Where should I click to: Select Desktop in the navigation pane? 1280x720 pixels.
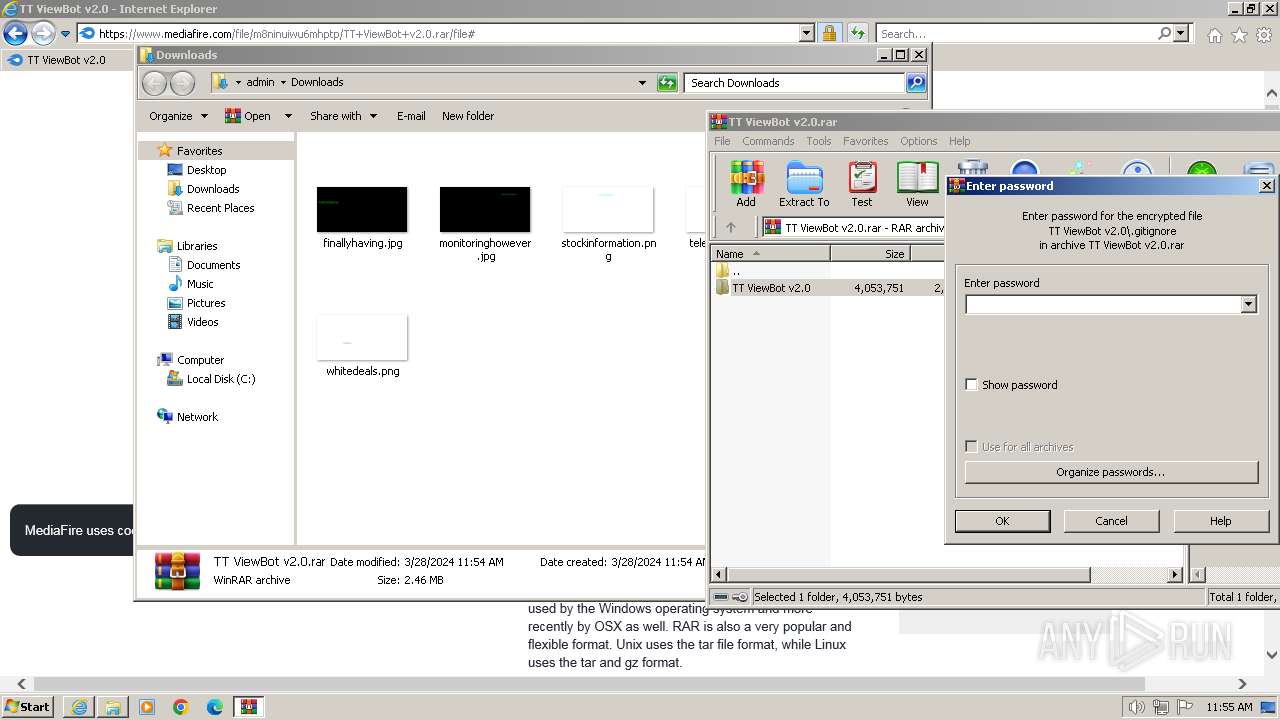[x=206, y=170]
